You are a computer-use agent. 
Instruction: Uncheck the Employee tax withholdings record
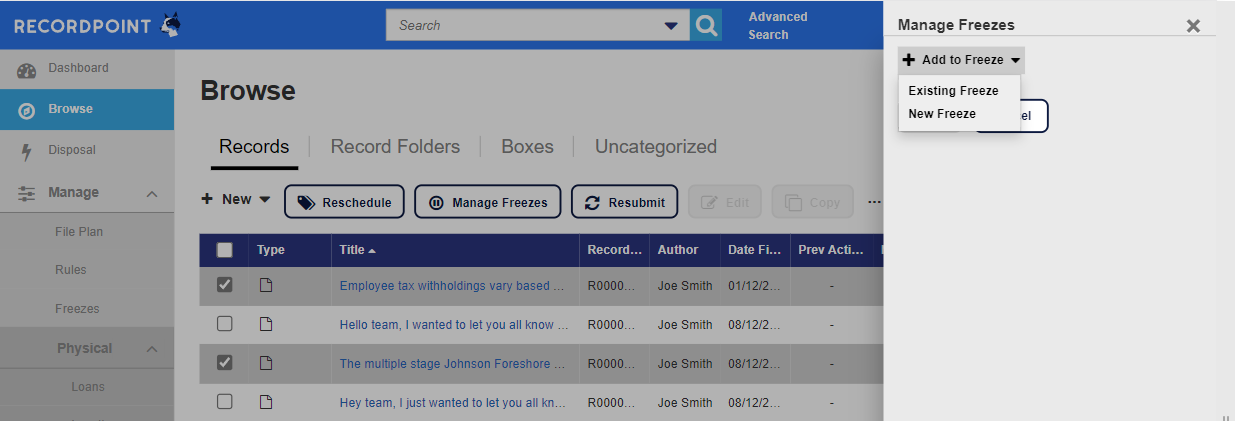225,285
